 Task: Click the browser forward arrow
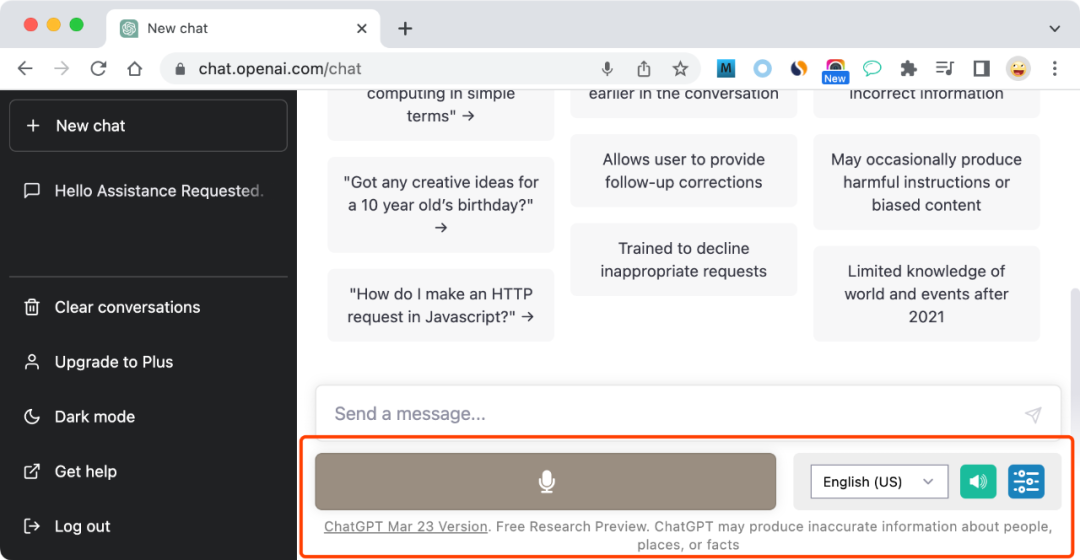pos(62,68)
